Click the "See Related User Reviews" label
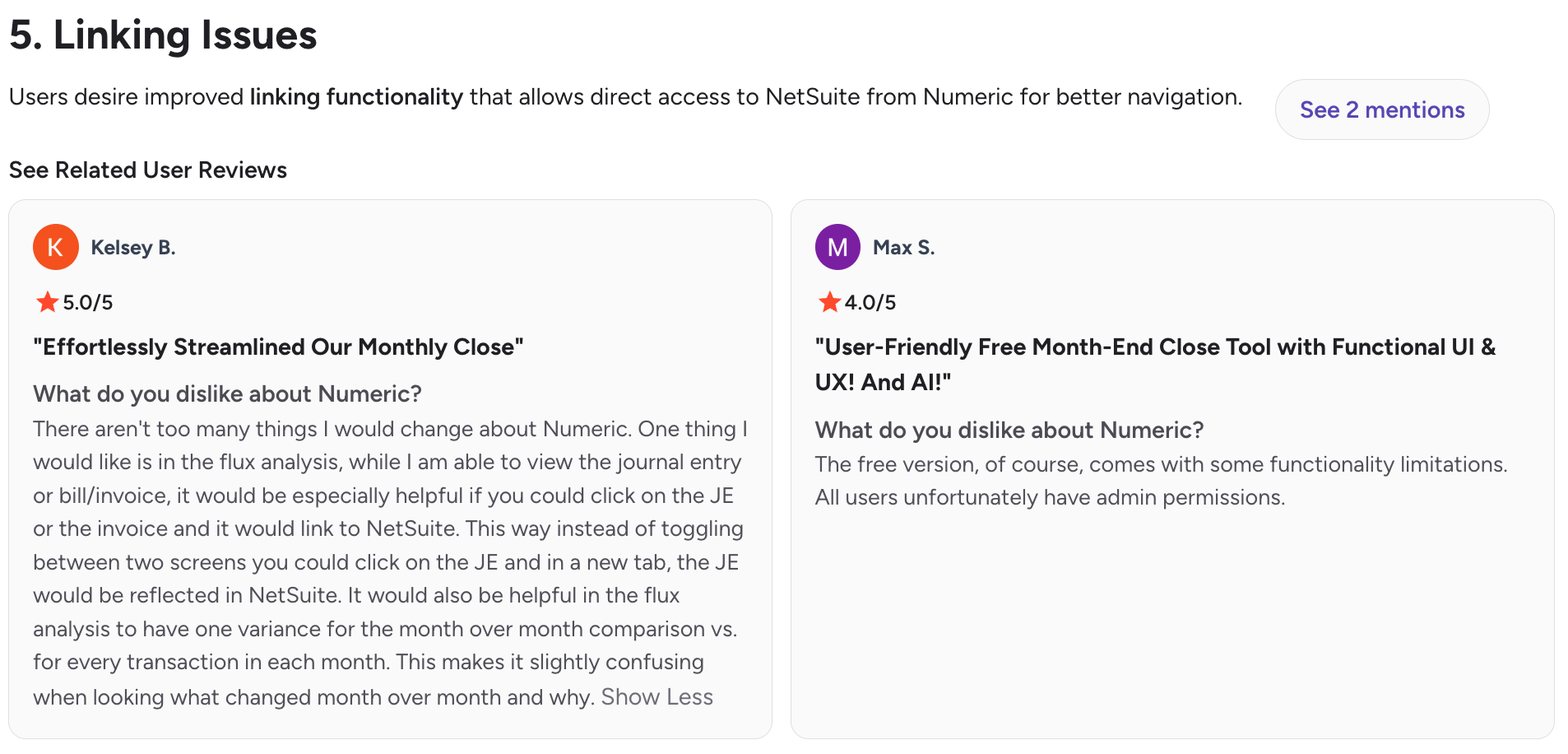 148,170
